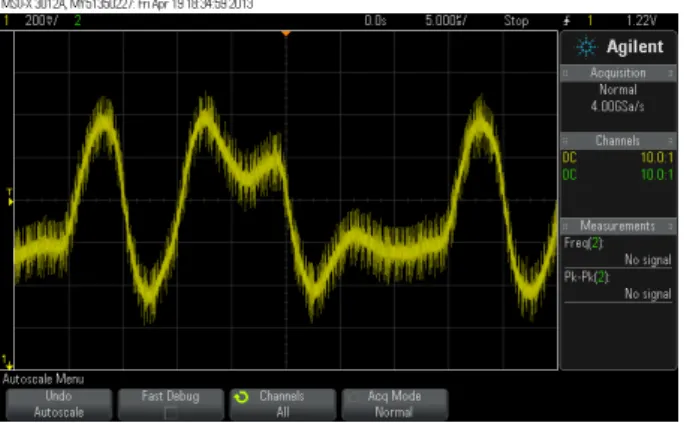Click the yellow DC 10.0:1 channel row
This screenshot has width=684, height=423.
[x=618, y=157]
